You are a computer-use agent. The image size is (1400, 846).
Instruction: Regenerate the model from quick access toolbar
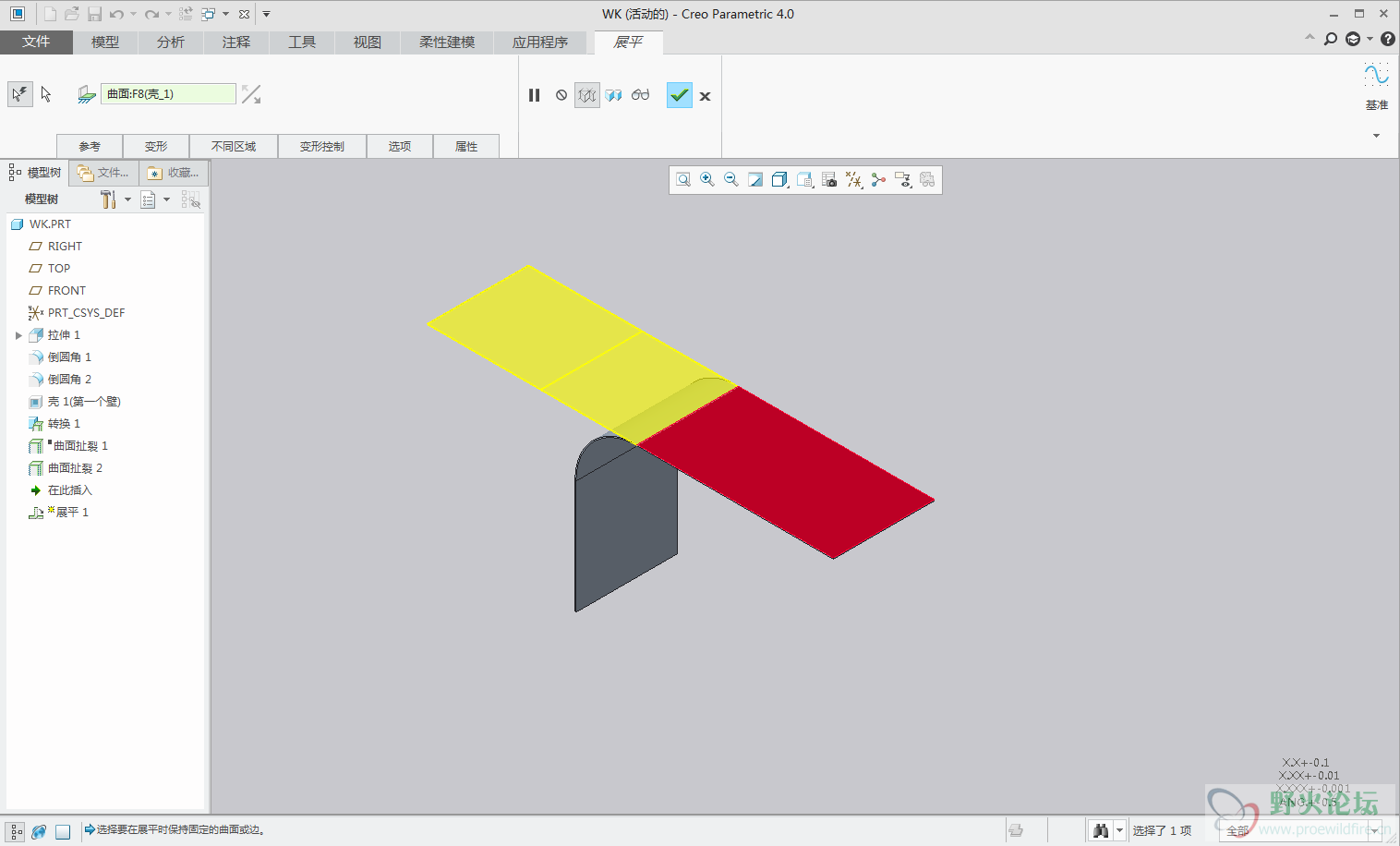(x=186, y=14)
